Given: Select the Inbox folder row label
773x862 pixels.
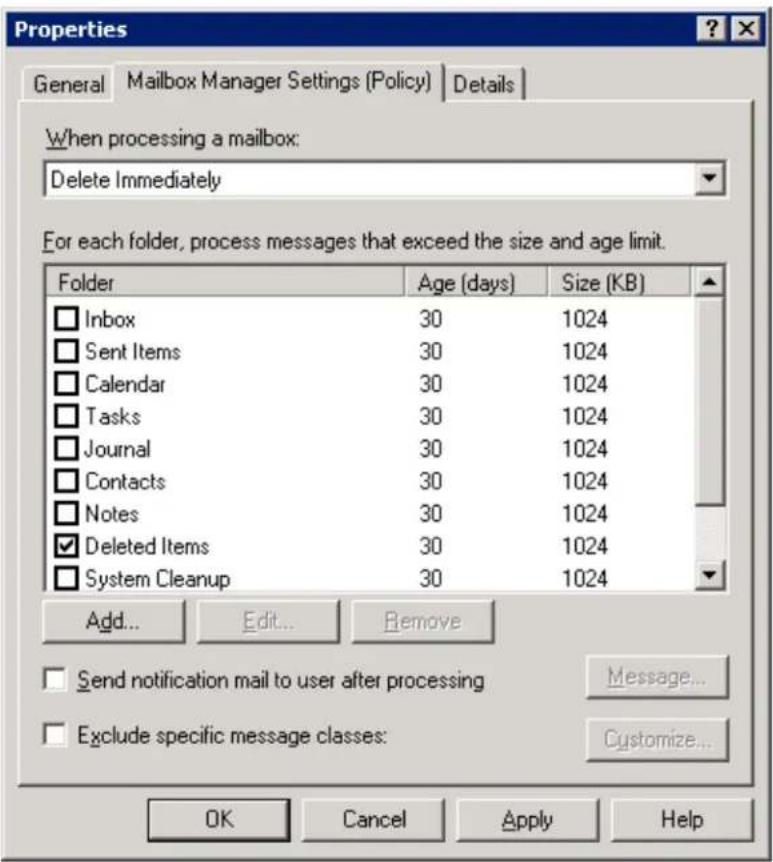Looking at the screenshot, I should point(110,319).
